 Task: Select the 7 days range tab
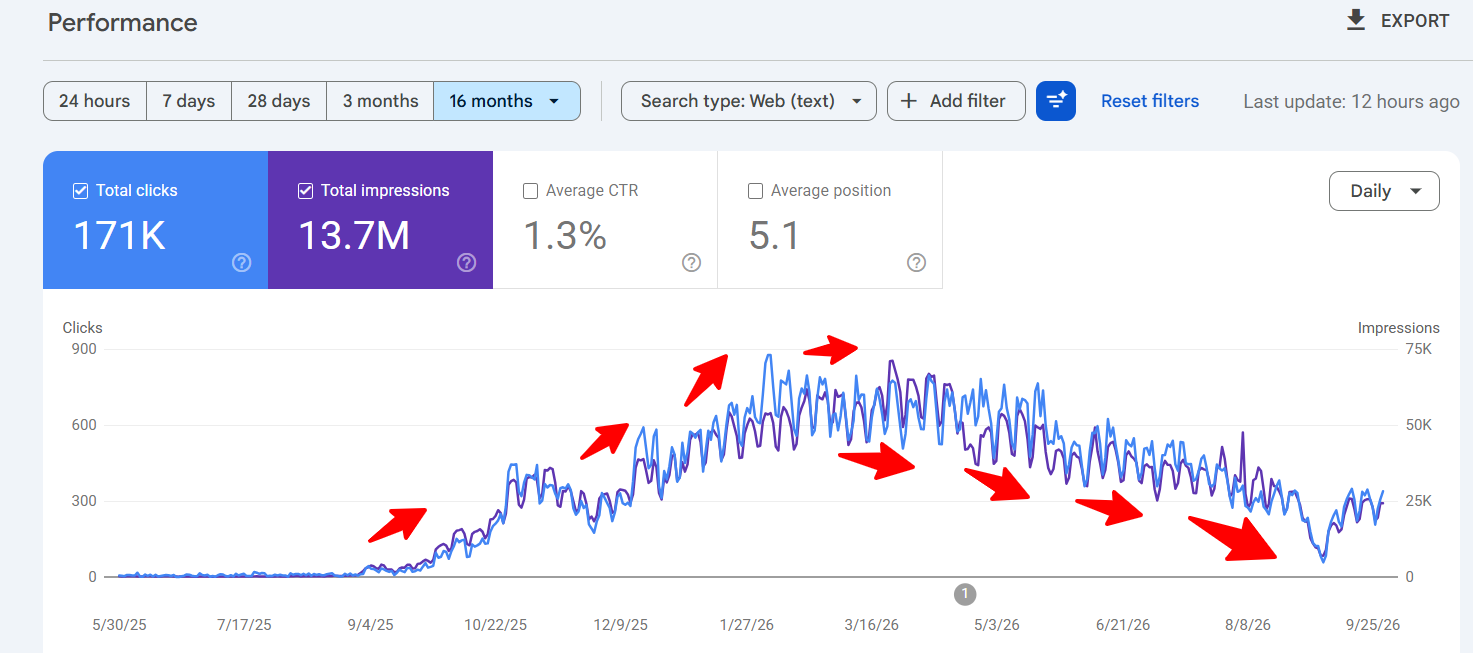189,101
